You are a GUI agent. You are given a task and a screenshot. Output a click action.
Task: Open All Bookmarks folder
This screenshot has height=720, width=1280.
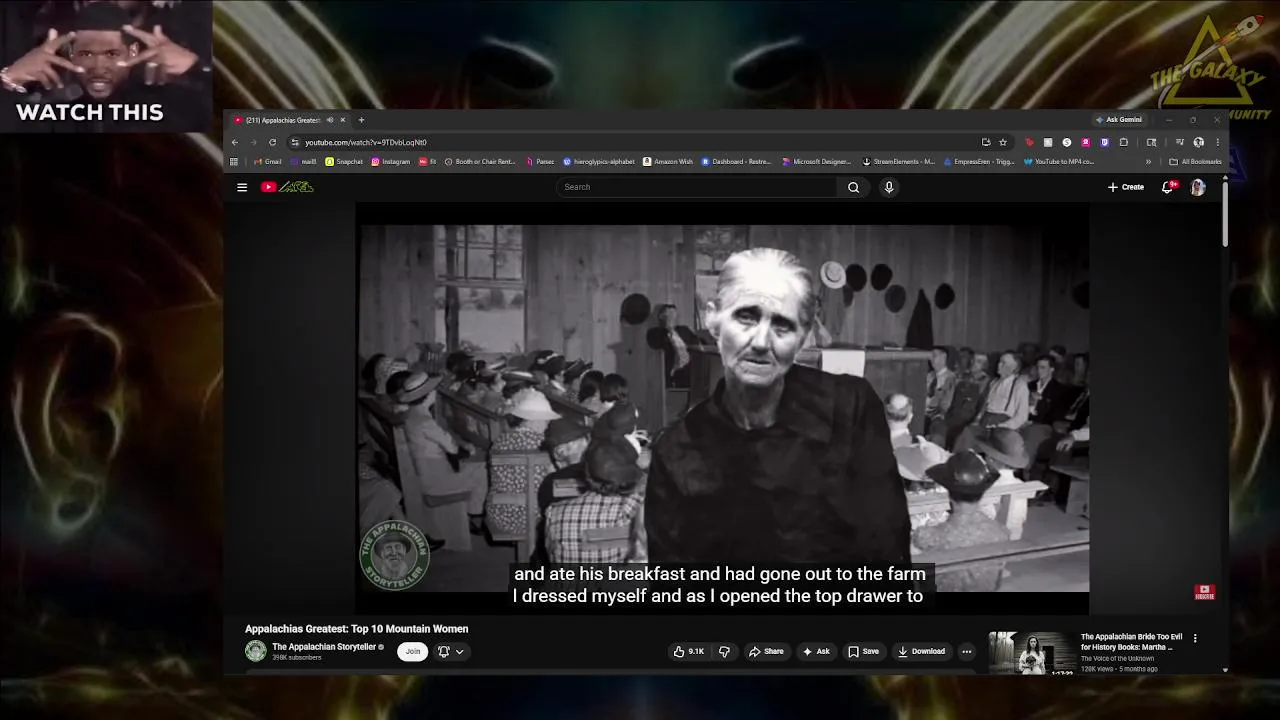[x=1195, y=161]
